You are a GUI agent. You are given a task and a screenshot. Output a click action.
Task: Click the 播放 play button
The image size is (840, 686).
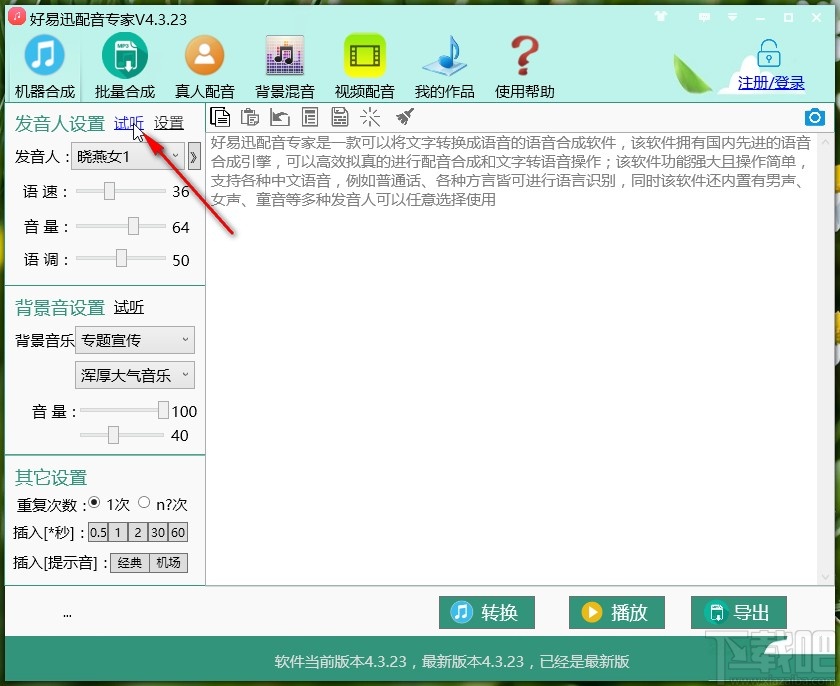(617, 612)
